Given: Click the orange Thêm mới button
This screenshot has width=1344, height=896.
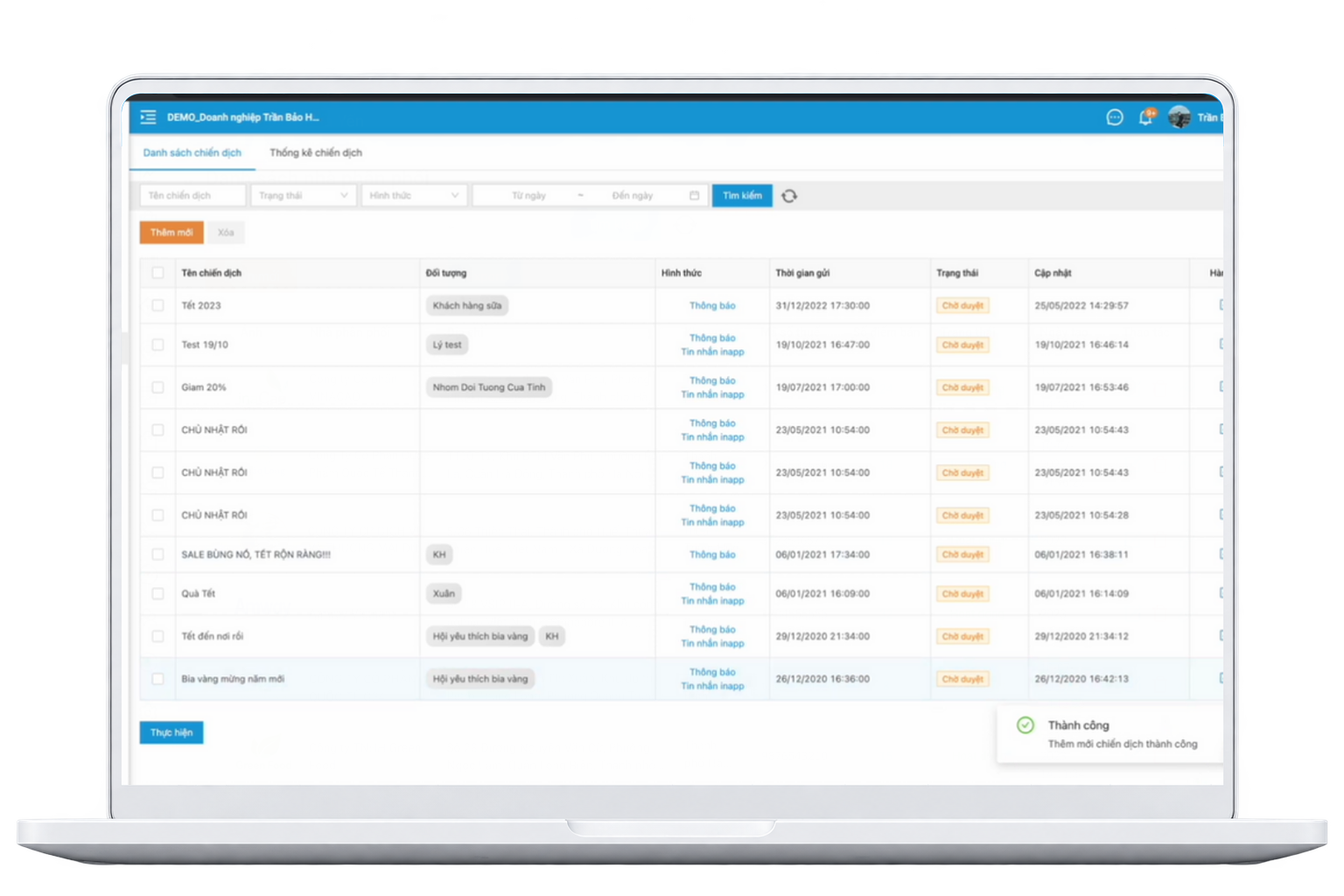Looking at the screenshot, I should tap(171, 232).
